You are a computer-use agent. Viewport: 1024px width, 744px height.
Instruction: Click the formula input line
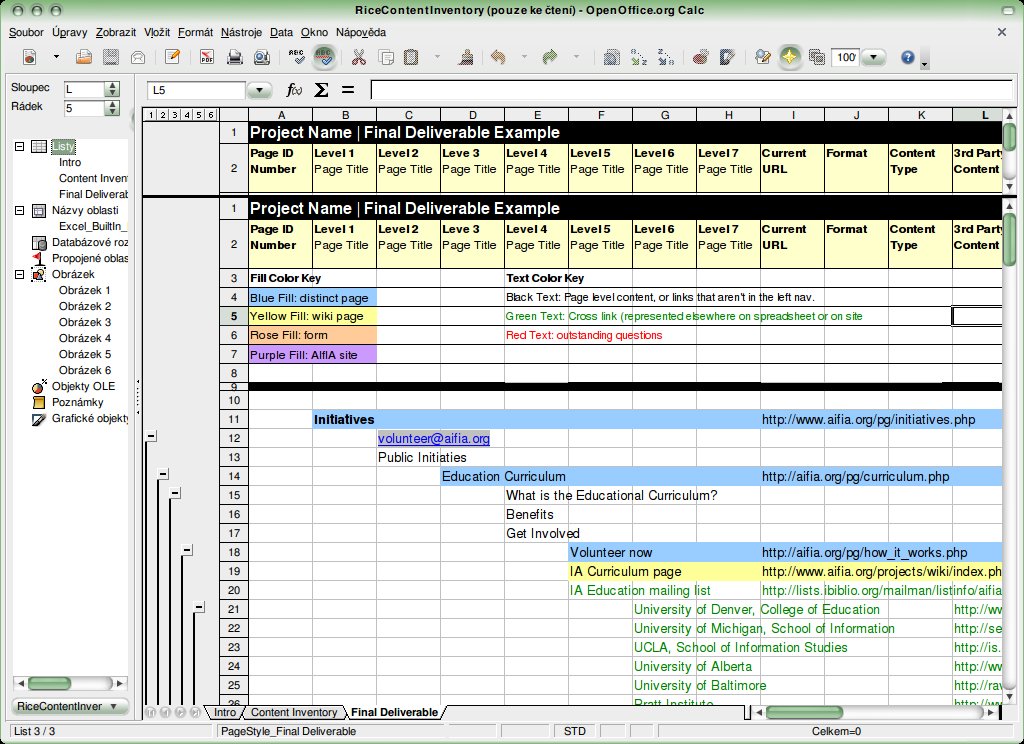click(x=690, y=90)
